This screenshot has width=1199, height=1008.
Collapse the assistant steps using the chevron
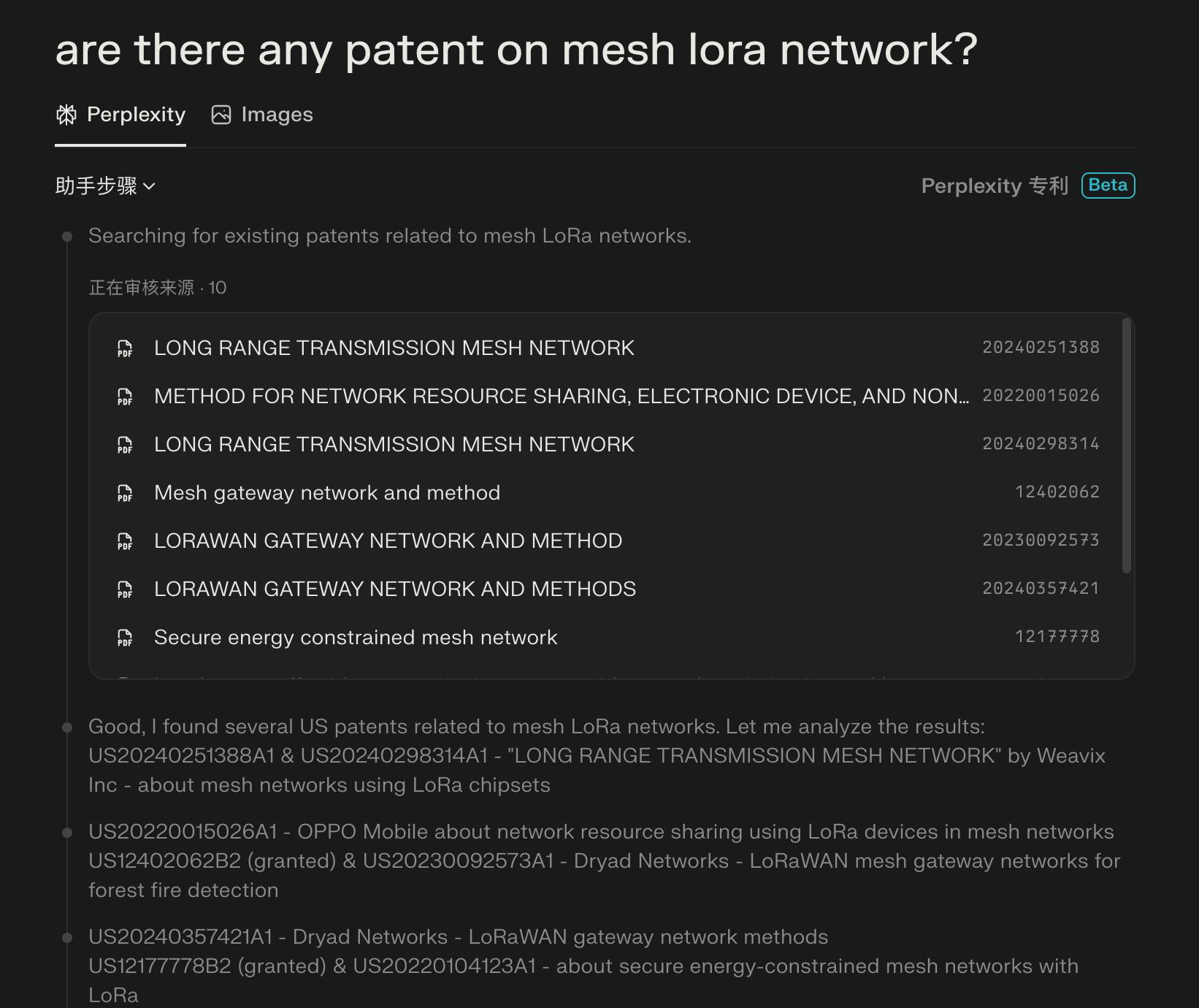point(151,188)
